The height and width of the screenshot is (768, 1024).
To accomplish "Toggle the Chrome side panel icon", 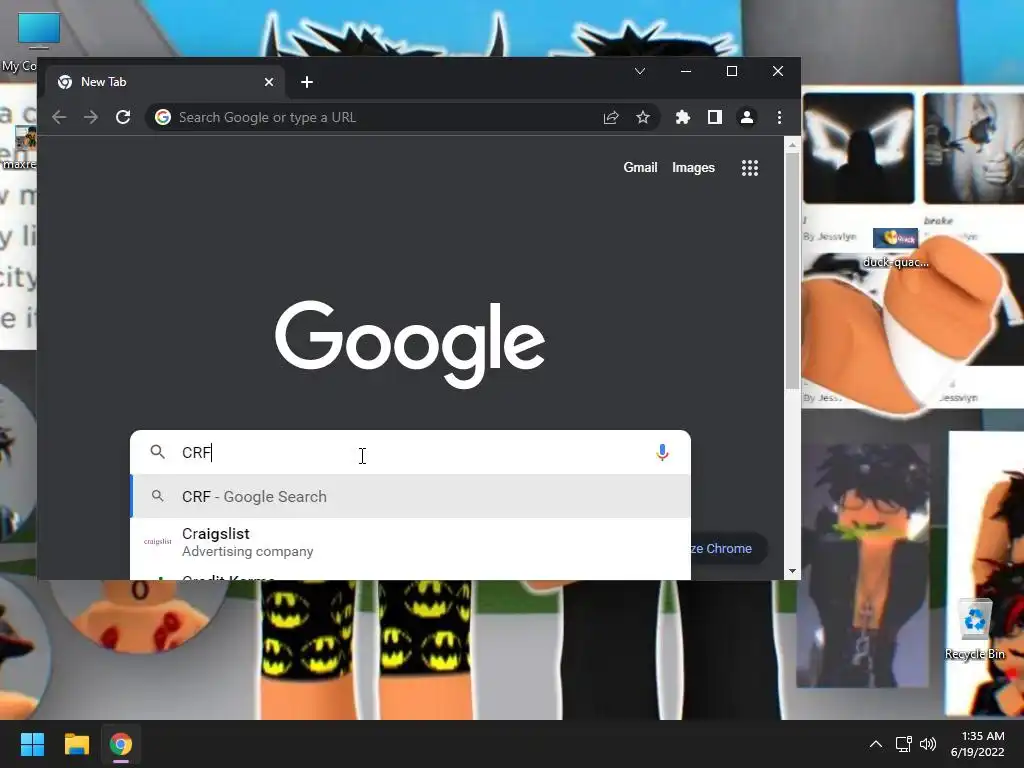I will tap(714, 118).
